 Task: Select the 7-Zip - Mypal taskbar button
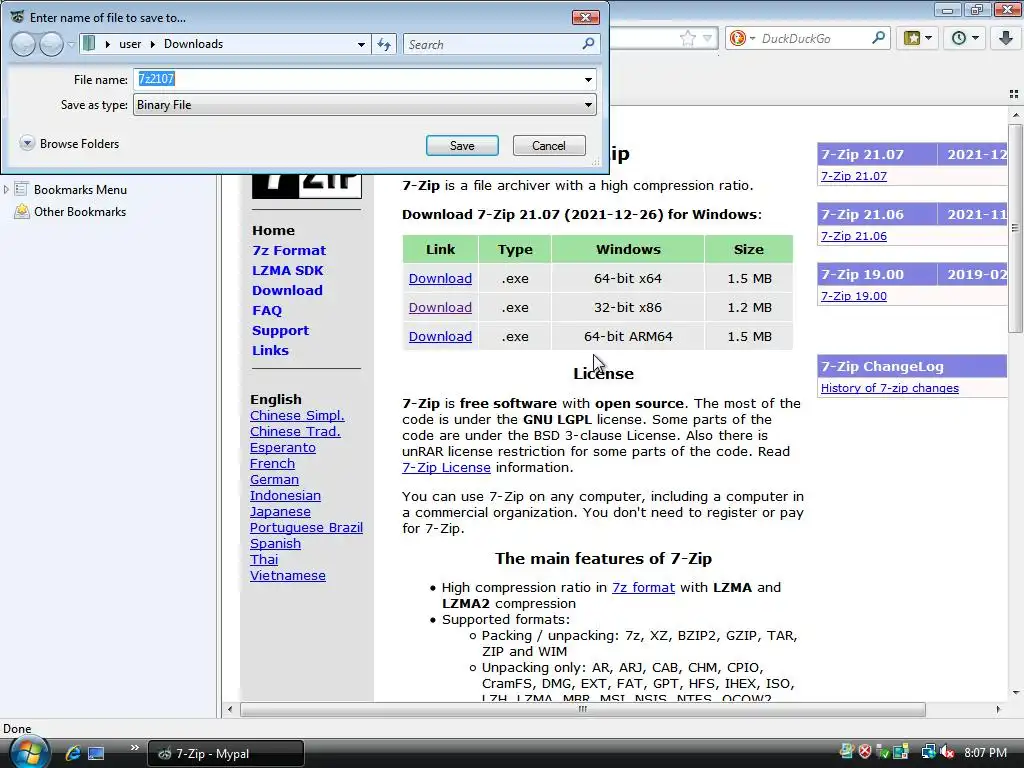(226, 753)
